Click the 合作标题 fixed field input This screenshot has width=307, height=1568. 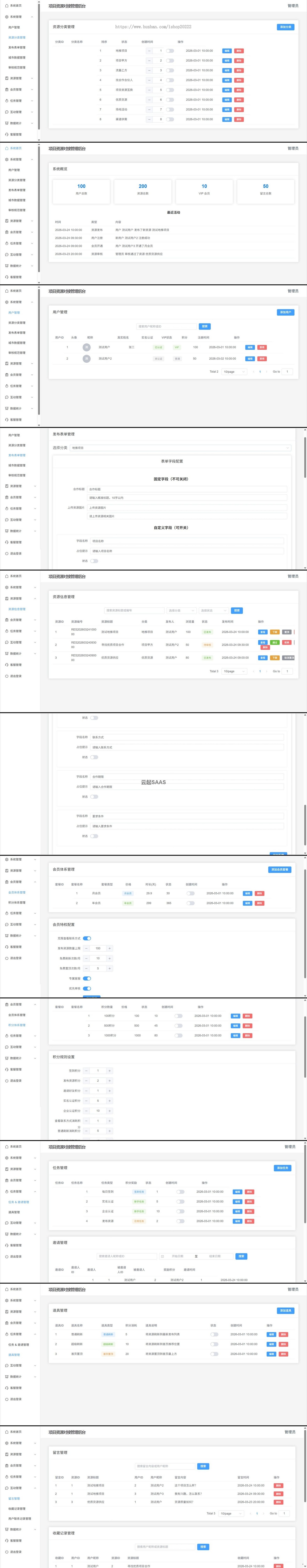click(187, 489)
